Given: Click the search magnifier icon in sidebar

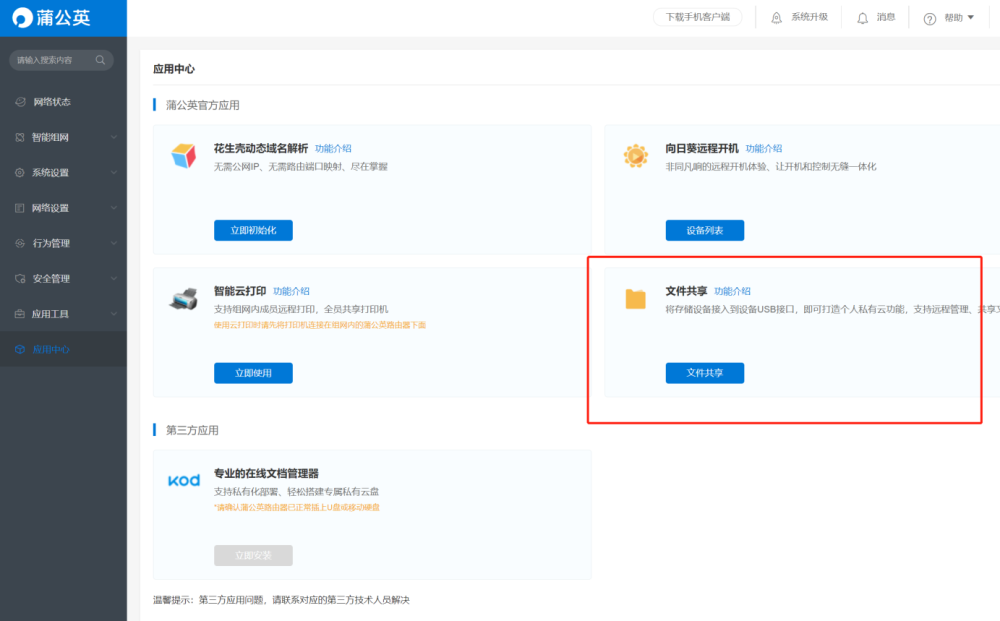Looking at the screenshot, I should 100,60.
